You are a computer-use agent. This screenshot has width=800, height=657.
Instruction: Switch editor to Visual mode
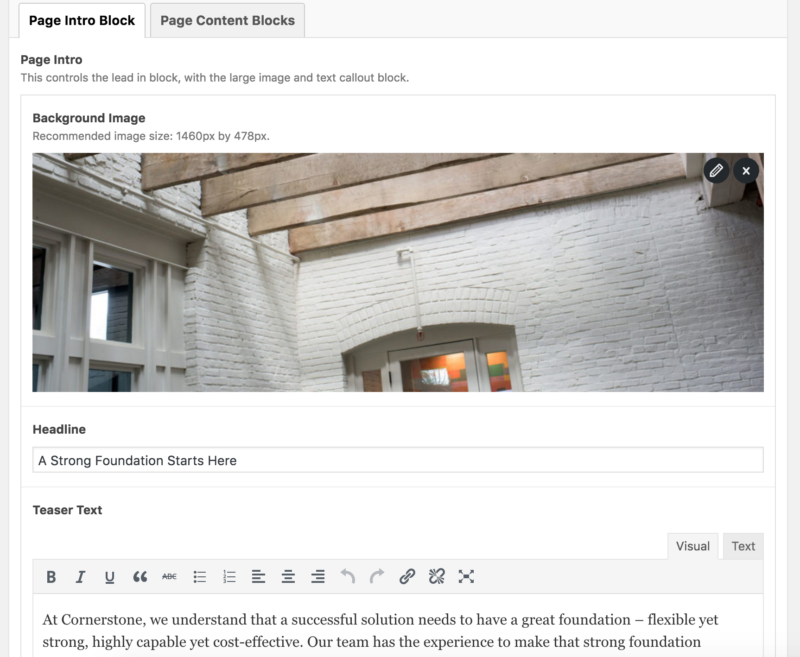693,546
